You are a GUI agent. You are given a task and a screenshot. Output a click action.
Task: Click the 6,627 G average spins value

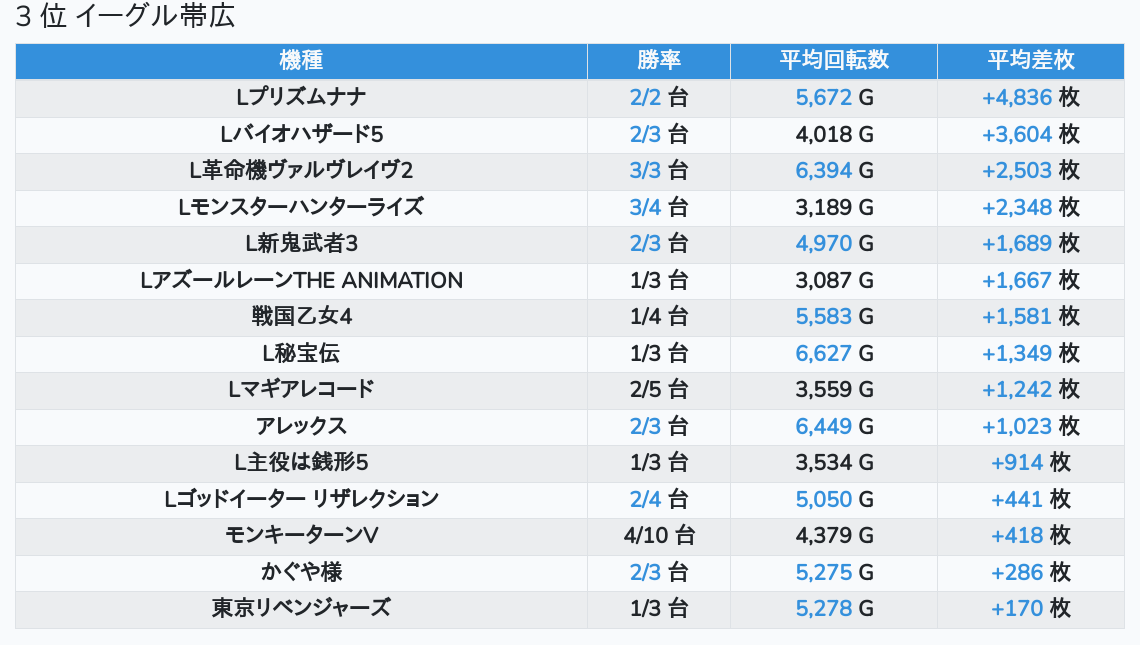coord(833,353)
